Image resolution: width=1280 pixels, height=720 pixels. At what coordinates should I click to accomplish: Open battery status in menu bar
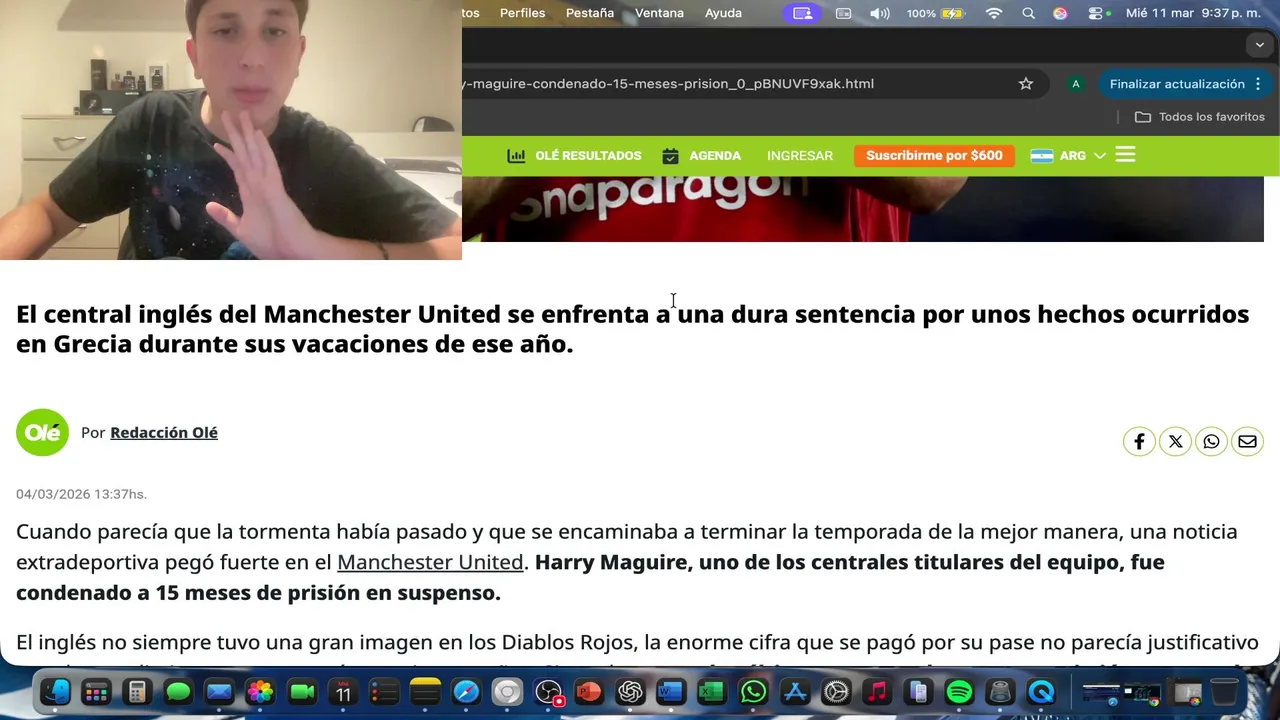point(935,13)
